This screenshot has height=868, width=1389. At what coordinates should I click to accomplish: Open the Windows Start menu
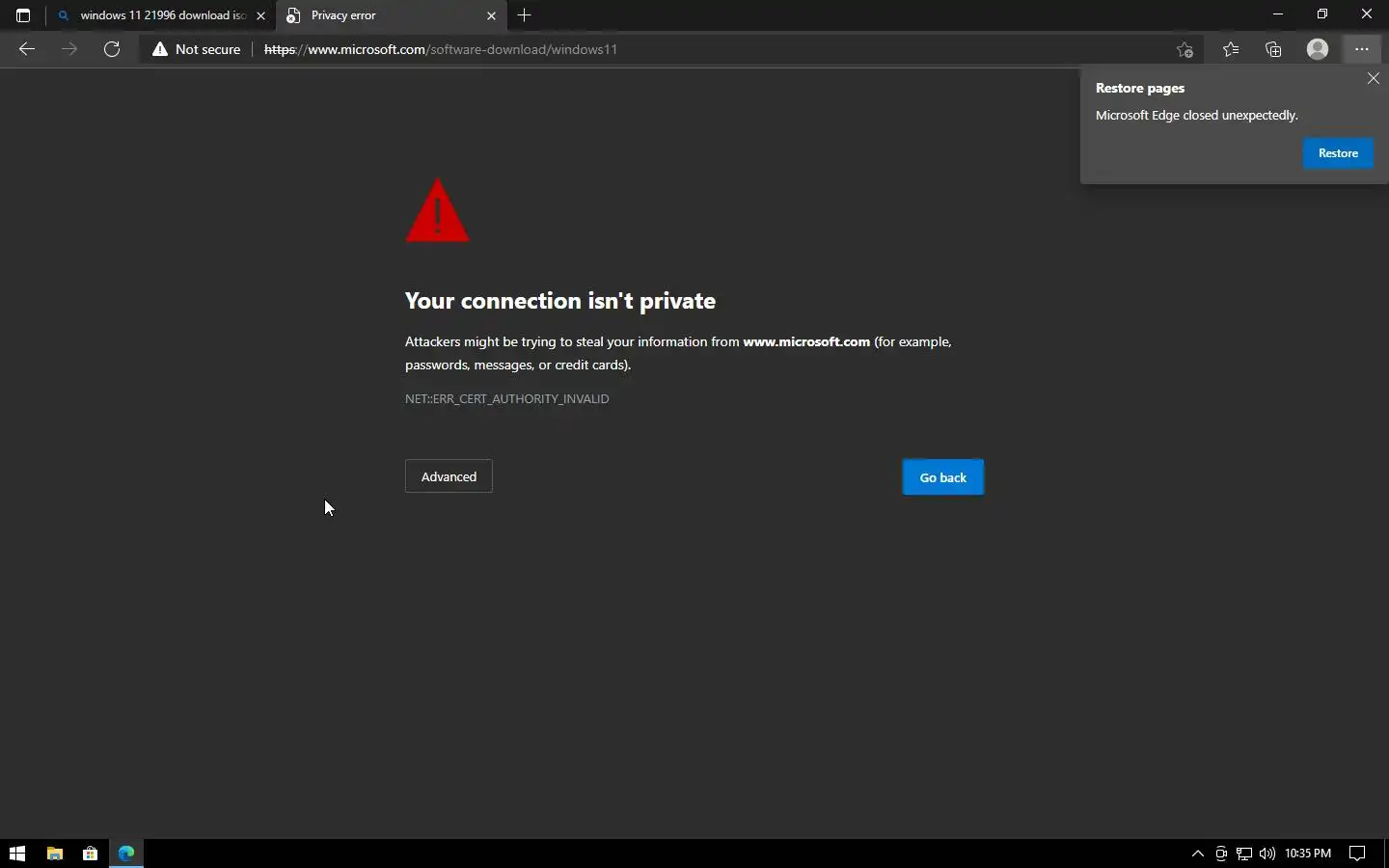tap(16, 854)
